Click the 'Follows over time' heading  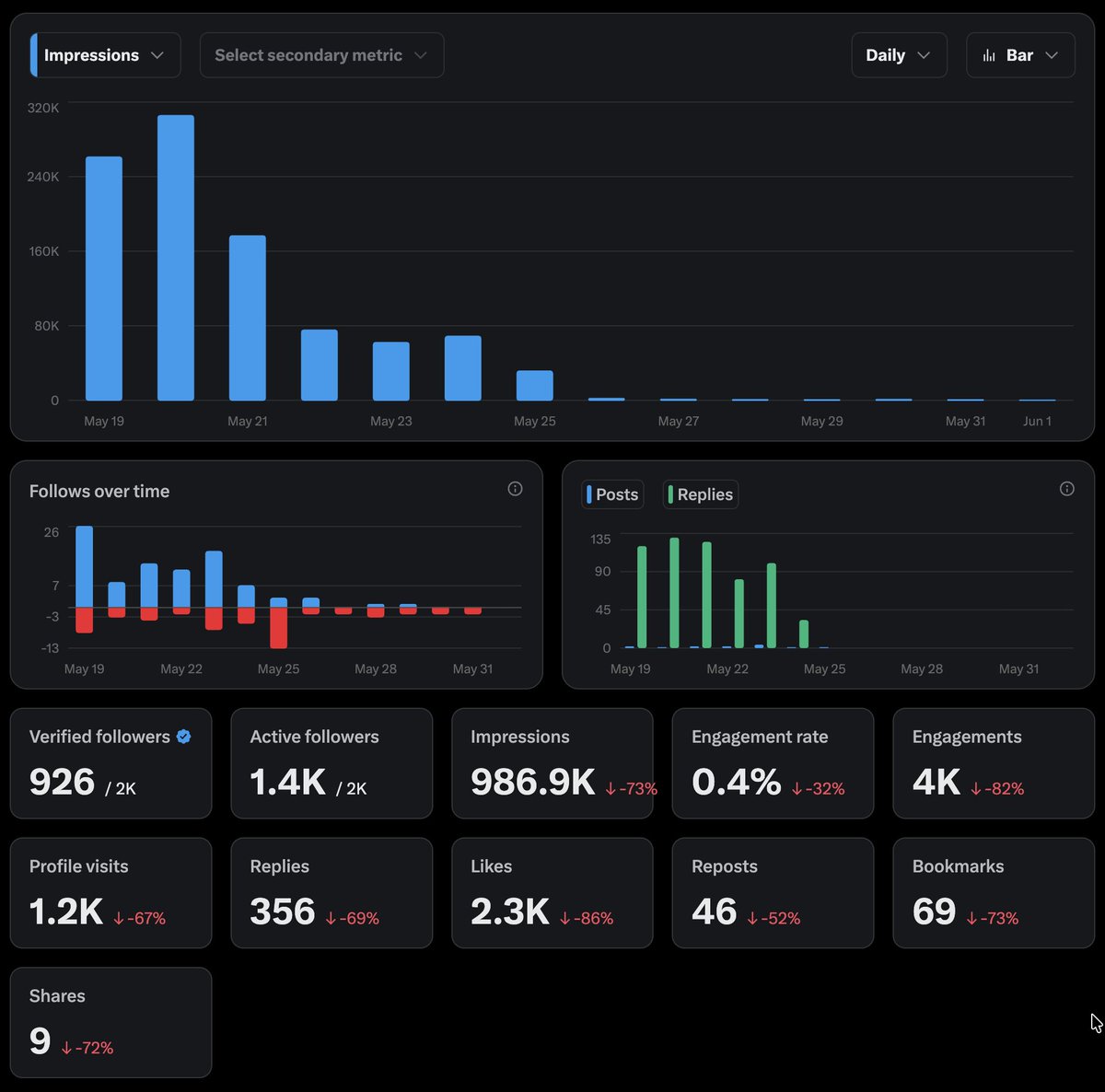99,491
